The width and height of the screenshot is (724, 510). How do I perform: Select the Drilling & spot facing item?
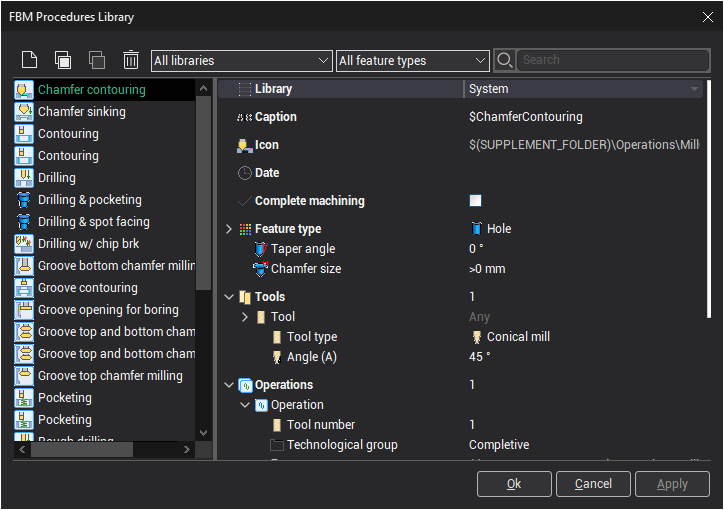click(x=94, y=222)
